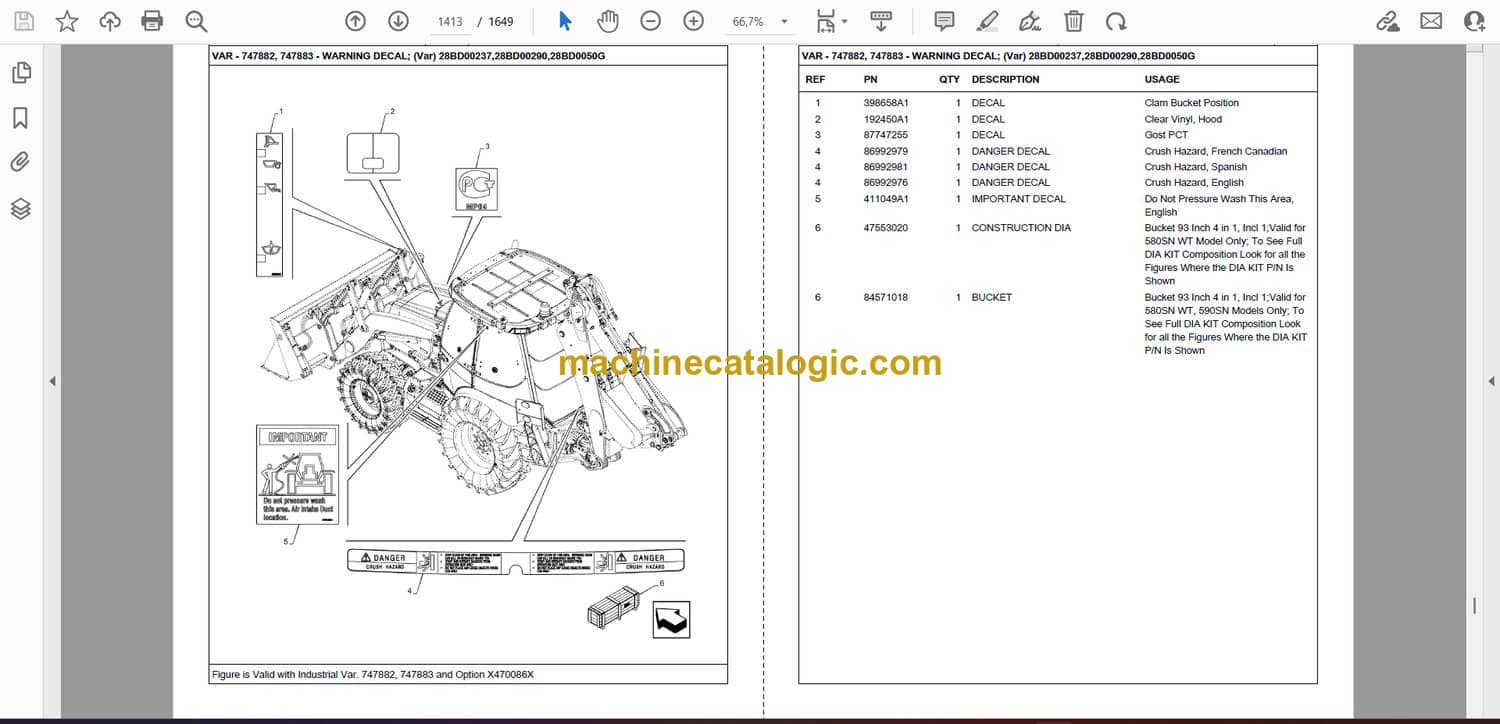The image size is (1500, 724).
Task: Expand the fit page options arrow
Action: coord(845,21)
